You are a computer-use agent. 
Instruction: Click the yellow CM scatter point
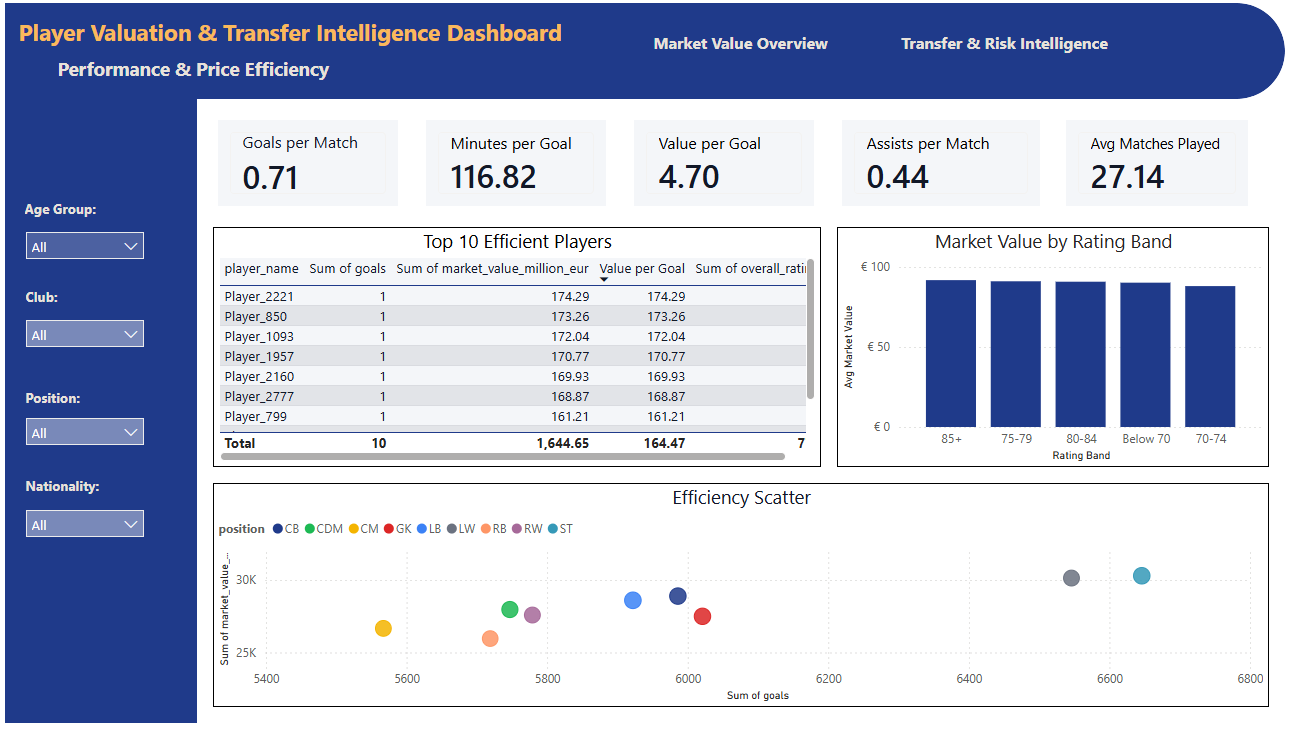point(383,628)
